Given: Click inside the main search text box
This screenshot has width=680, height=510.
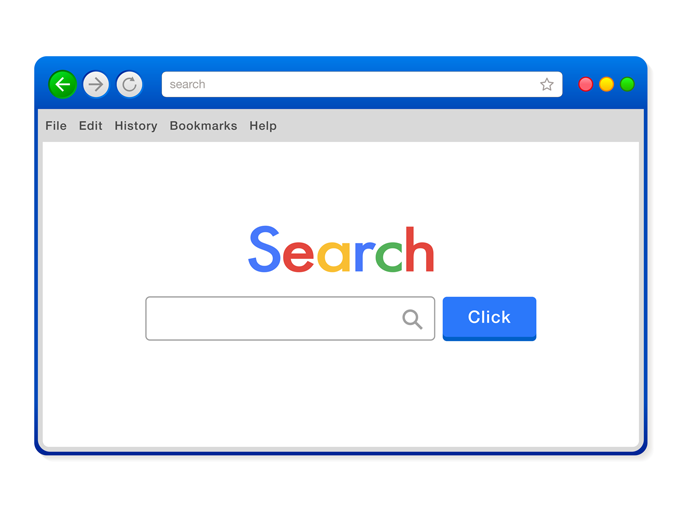Looking at the screenshot, I should [x=290, y=318].
